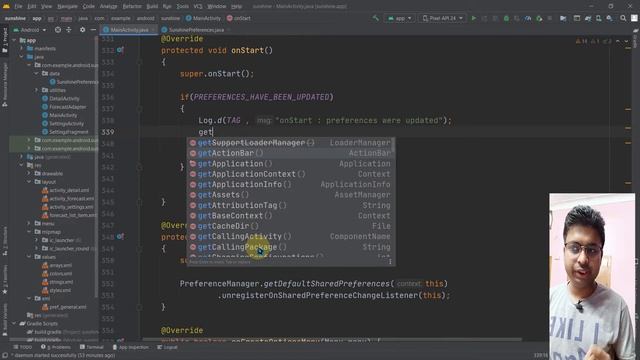Screen dimensions: 640x360
Task: Click override gutter icon on line 332
Action: 120,50
